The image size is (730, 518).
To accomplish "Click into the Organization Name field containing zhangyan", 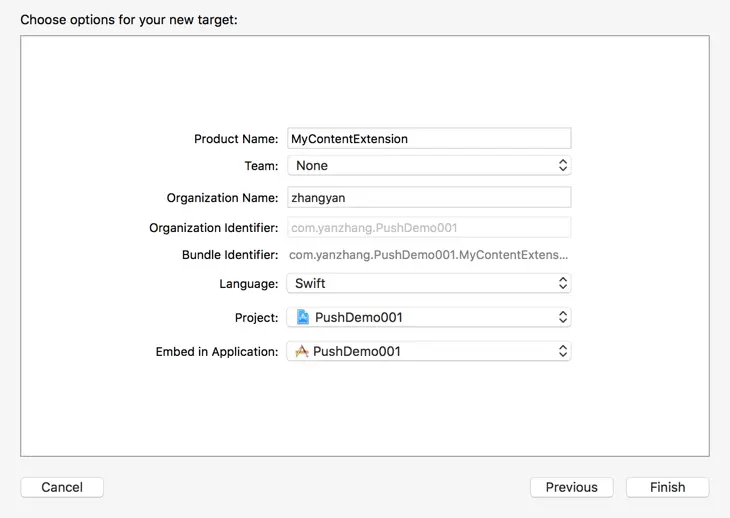I will 429,197.
